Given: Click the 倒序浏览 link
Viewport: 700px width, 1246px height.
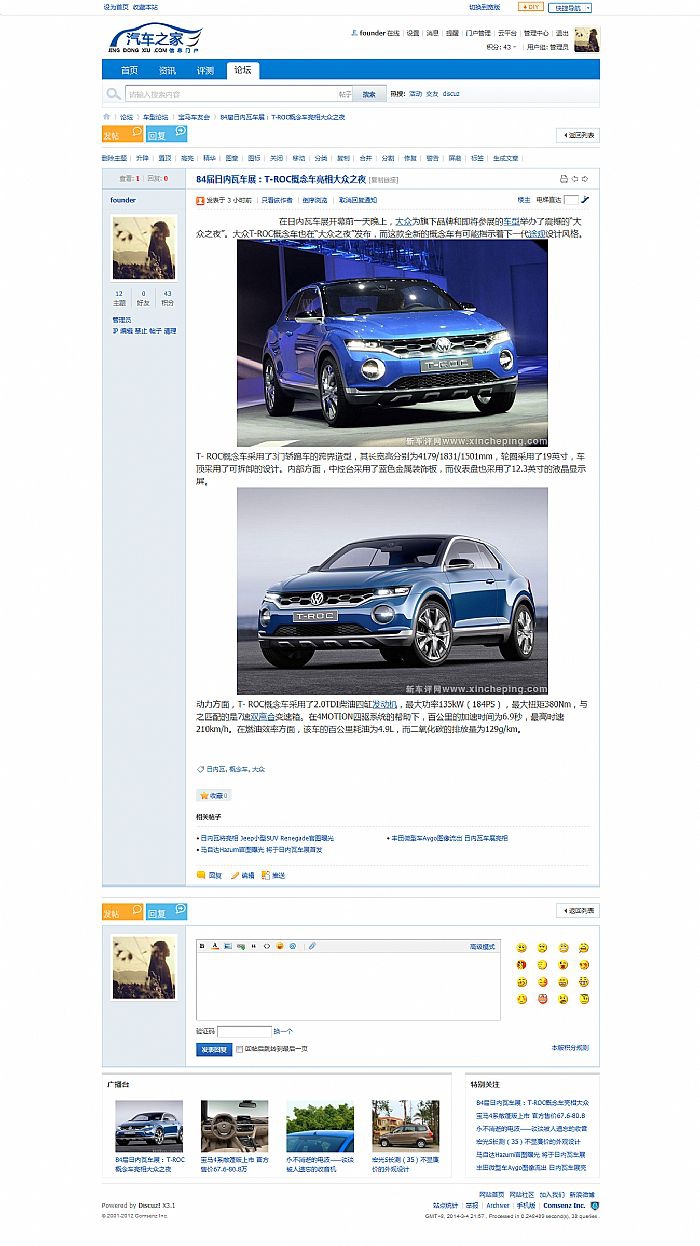Looking at the screenshot, I should [314, 200].
